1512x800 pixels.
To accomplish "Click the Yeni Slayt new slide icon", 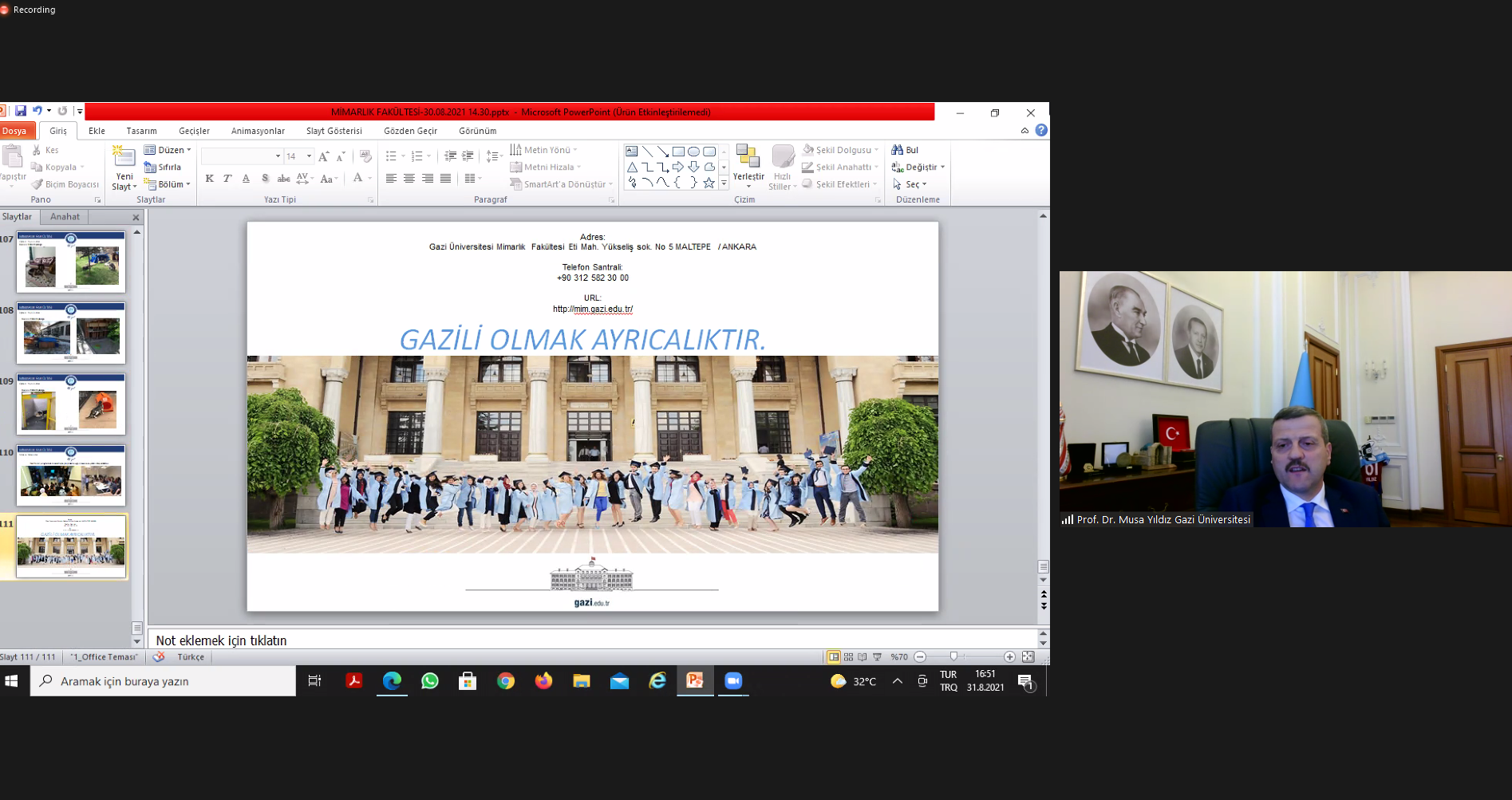I will tap(124, 157).
